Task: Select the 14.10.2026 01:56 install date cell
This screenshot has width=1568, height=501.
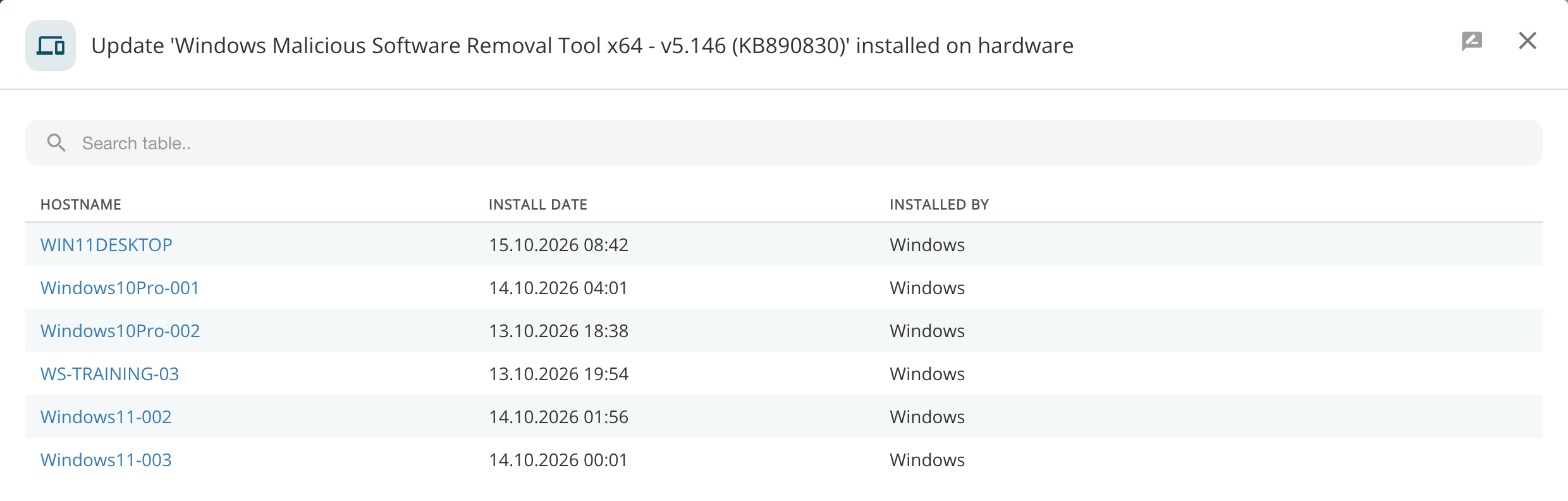Action: click(558, 417)
